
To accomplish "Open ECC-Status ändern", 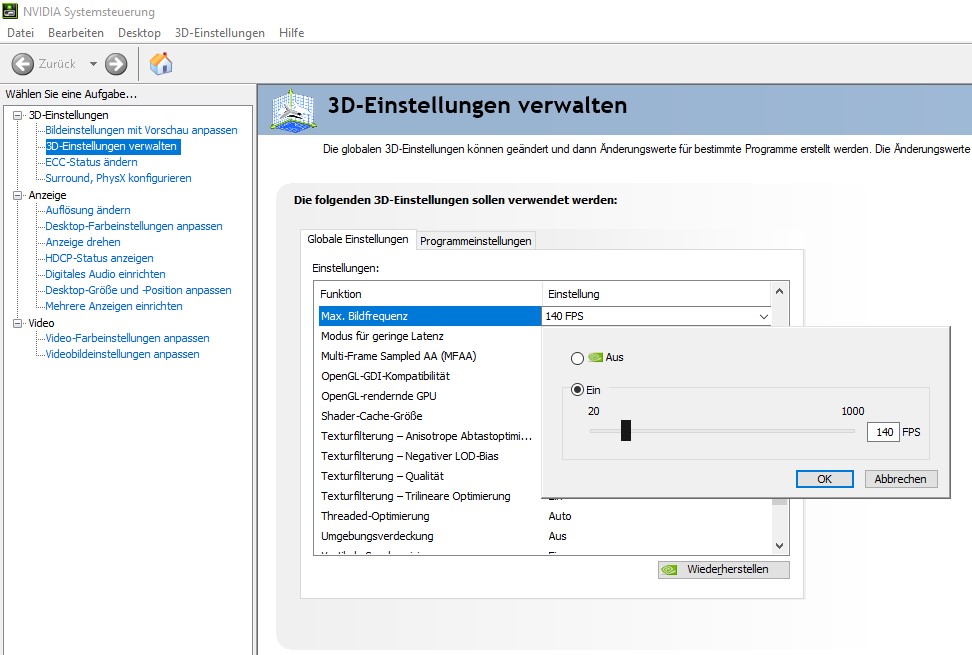I will pyautogui.click(x=91, y=162).
